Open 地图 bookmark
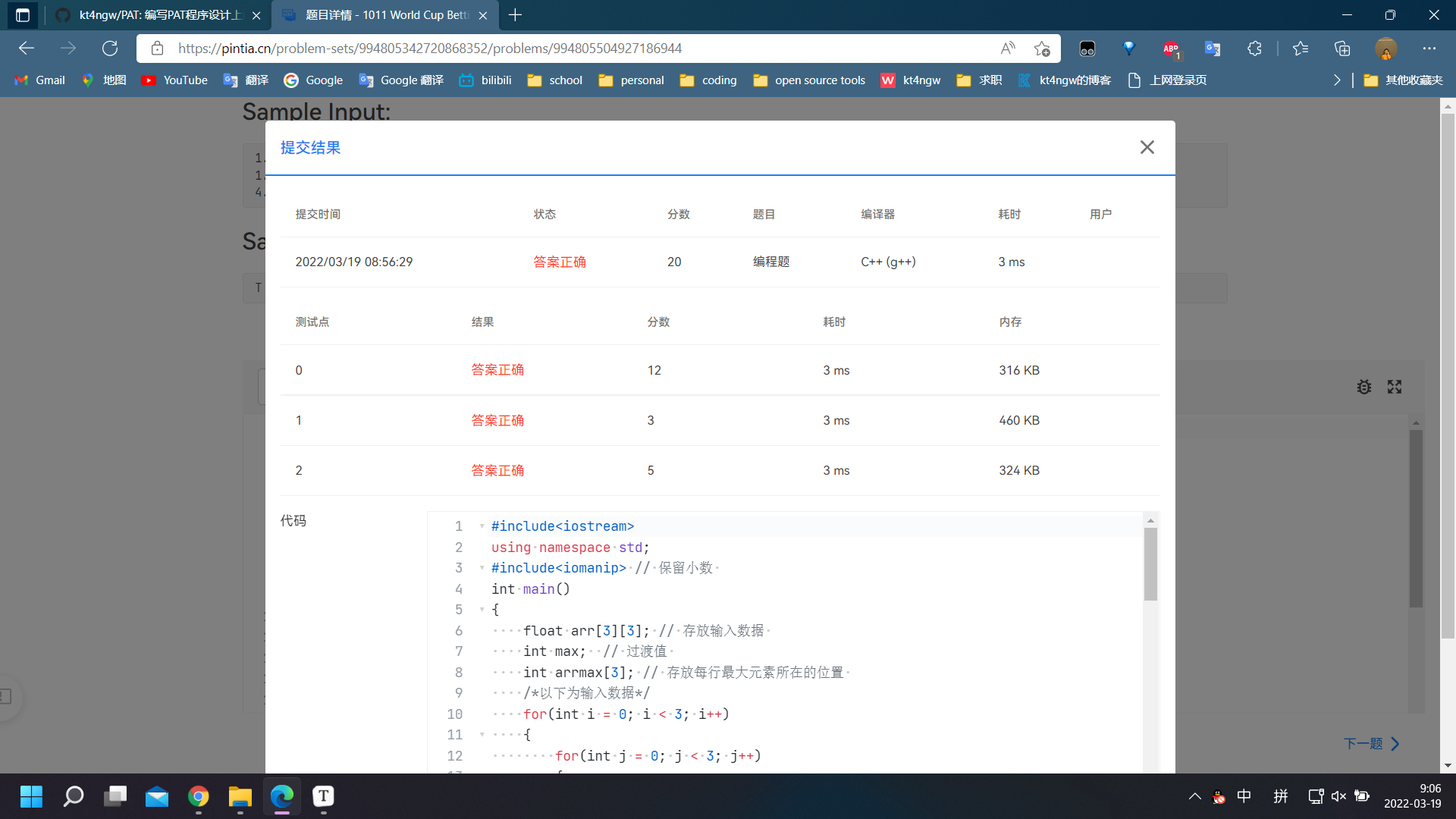Screen dimensions: 1456x819 pyautogui.click(x=105, y=80)
